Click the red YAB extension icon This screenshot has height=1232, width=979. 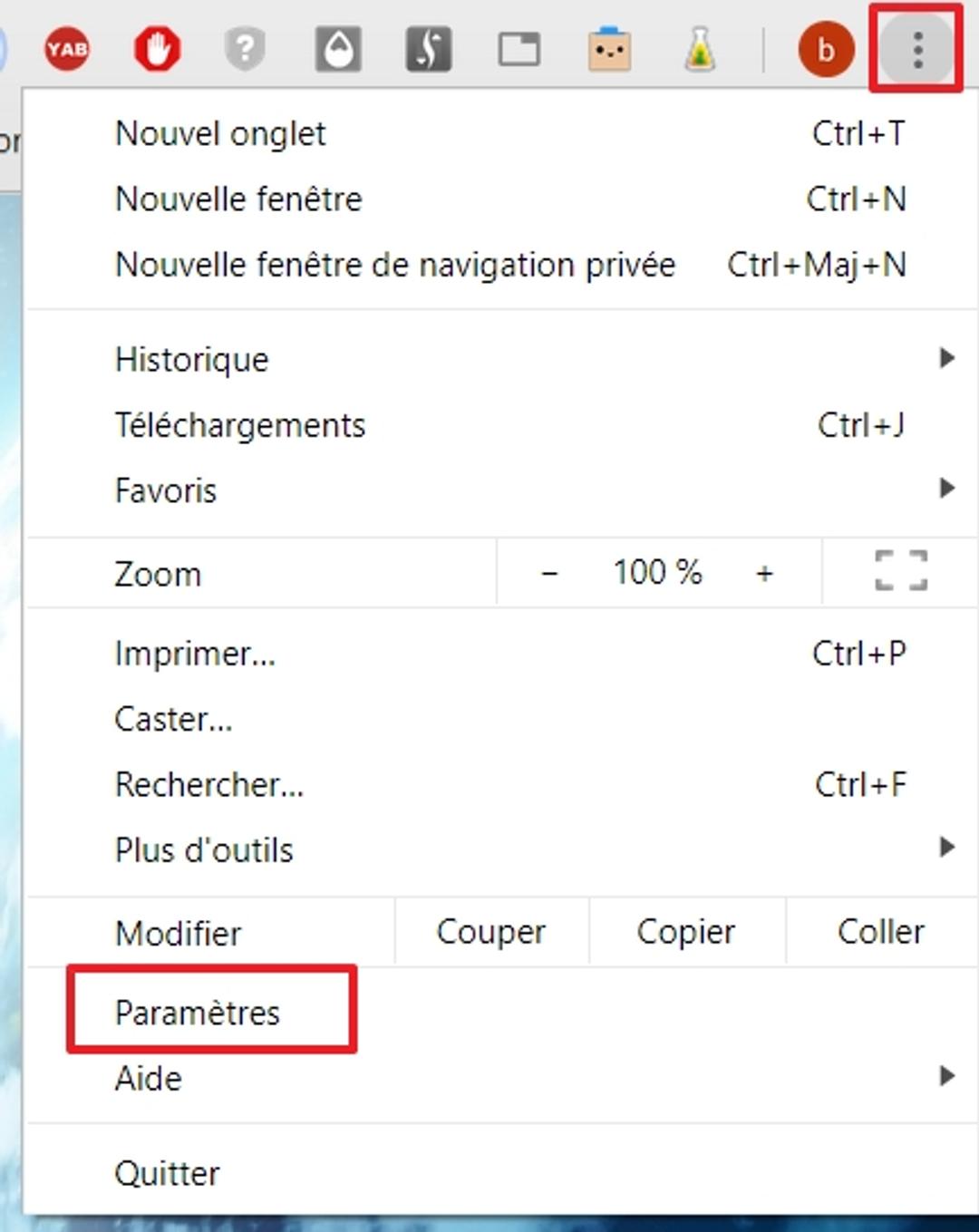tap(67, 49)
